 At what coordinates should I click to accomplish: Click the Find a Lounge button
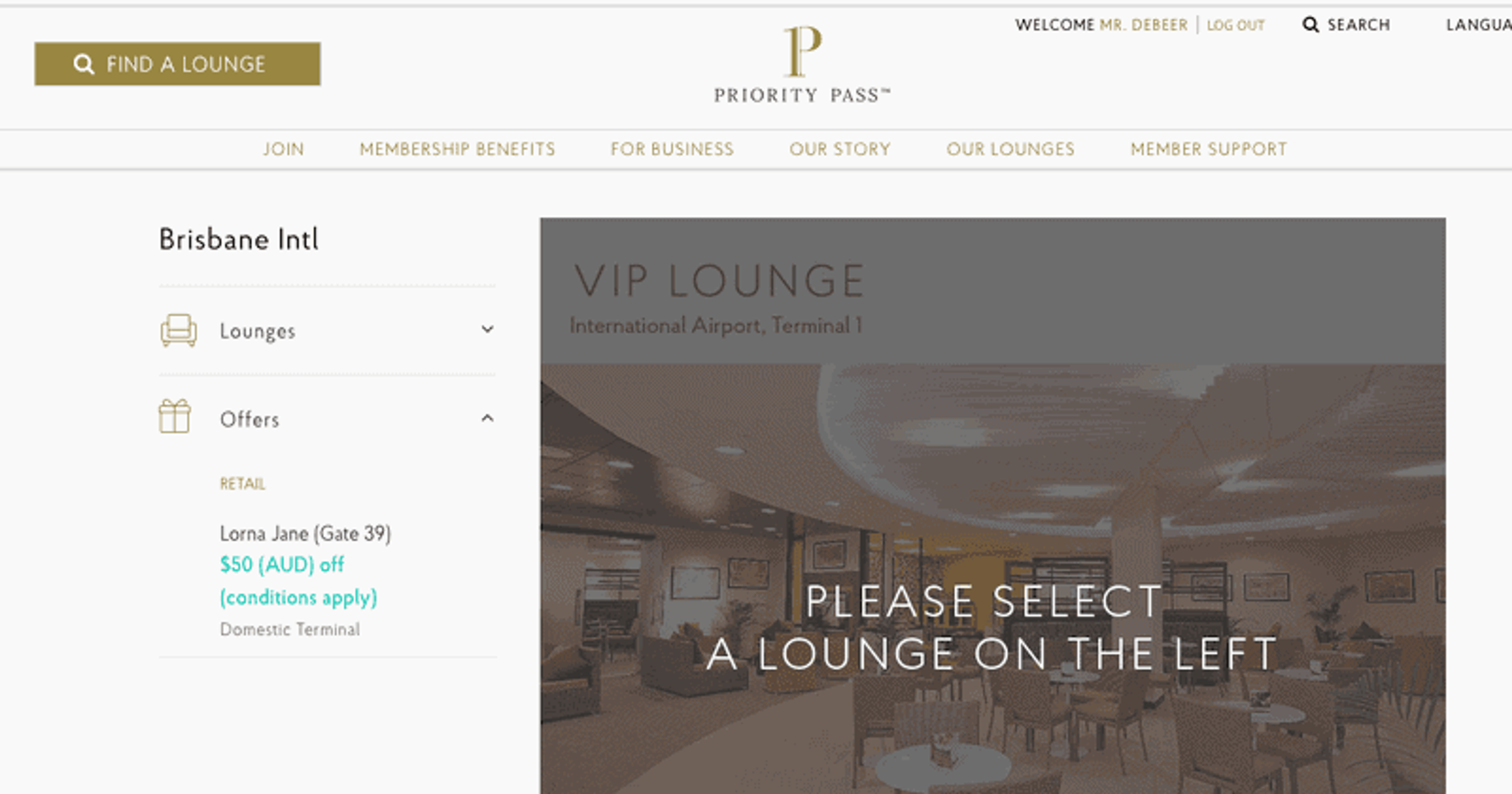177,64
